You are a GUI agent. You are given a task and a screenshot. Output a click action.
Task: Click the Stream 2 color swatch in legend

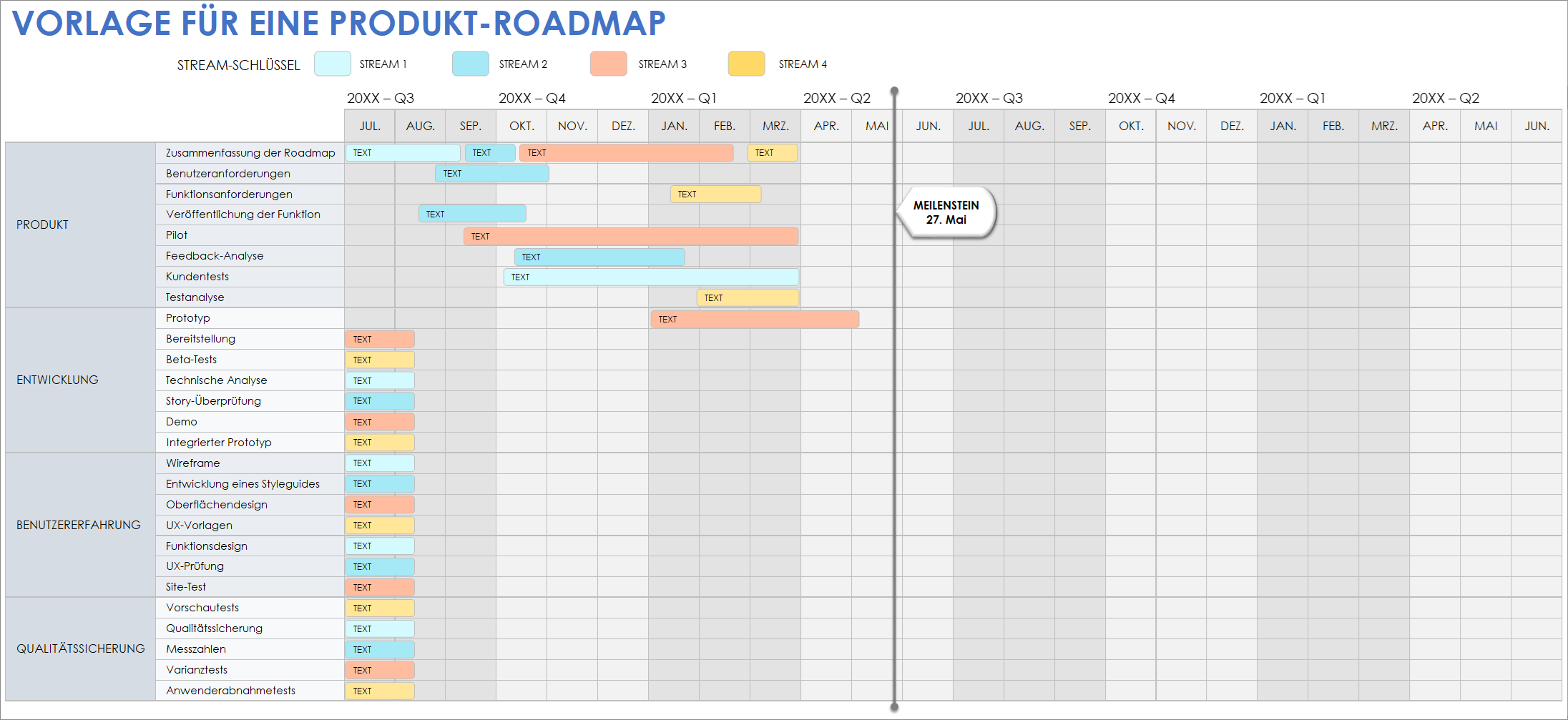click(x=471, y=64)
